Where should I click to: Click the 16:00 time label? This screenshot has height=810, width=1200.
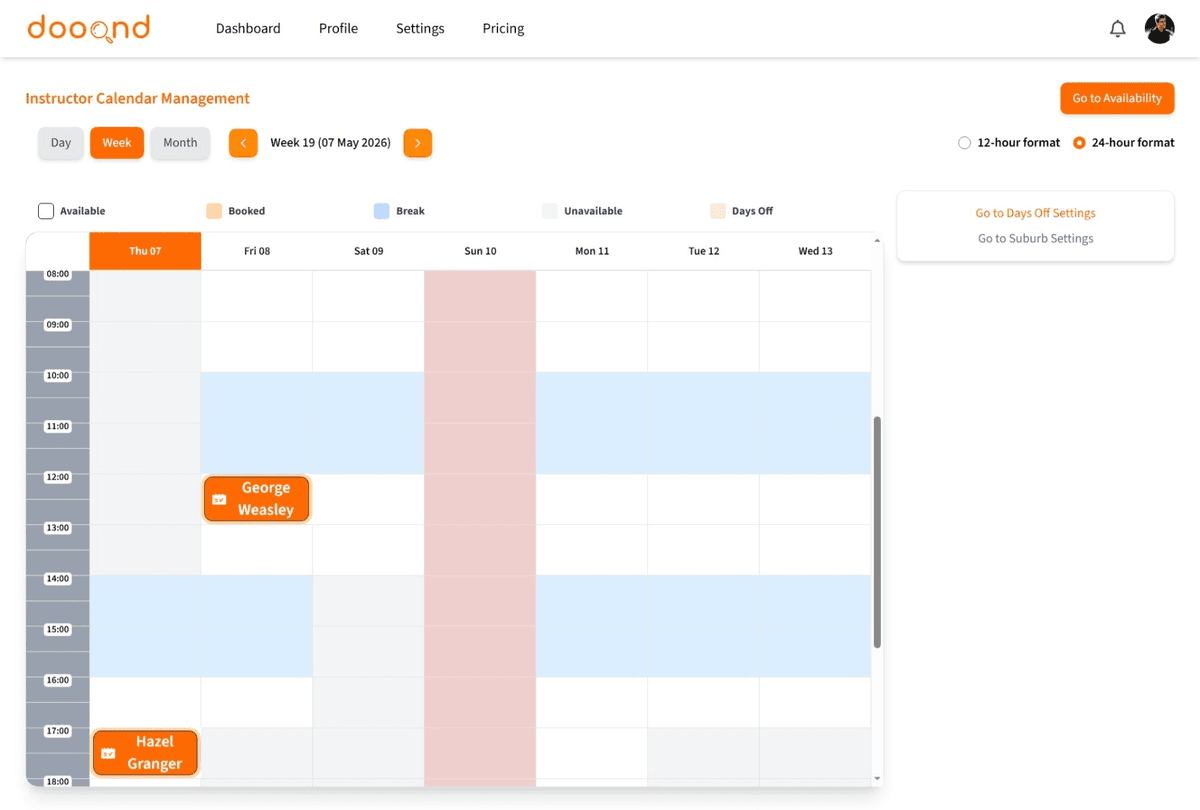(x=58, y=680)
